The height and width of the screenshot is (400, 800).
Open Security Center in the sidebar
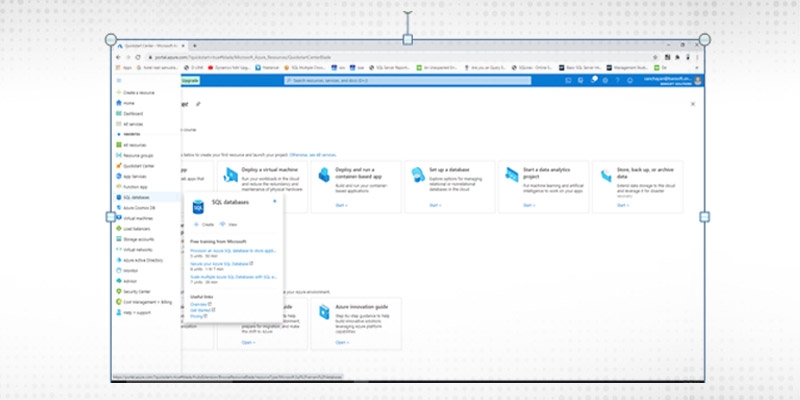click(x=133, y=291)
